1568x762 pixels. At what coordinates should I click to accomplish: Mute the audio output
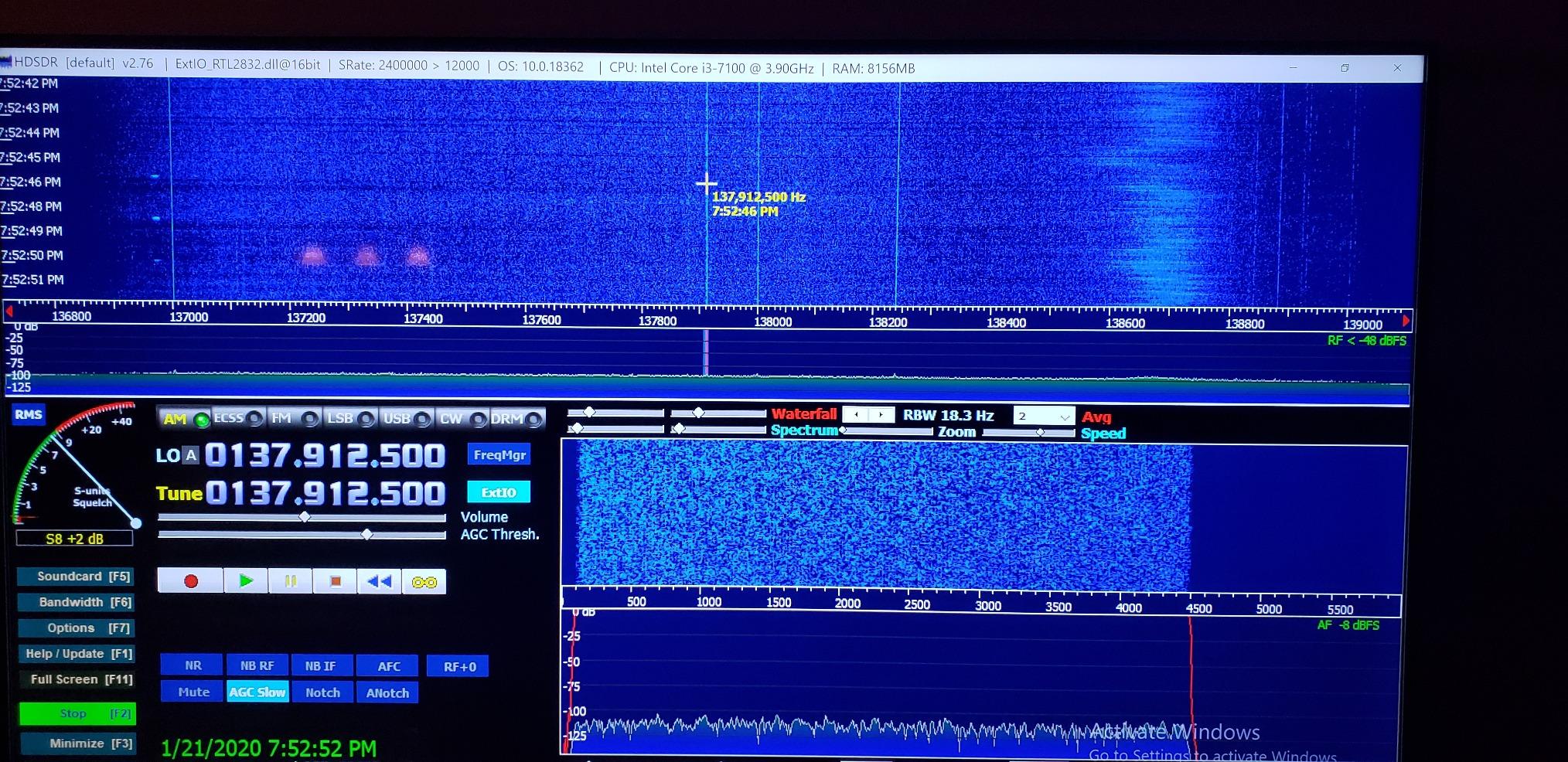click(193, 692)
